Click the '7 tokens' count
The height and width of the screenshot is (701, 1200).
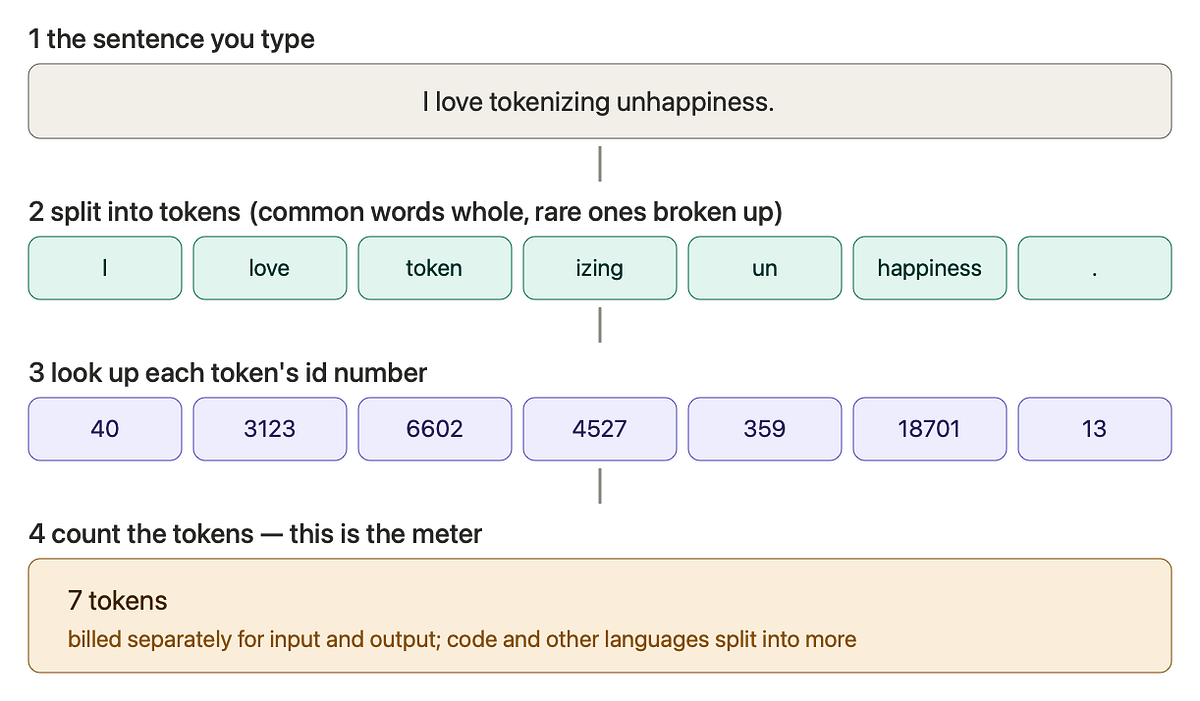118,601
